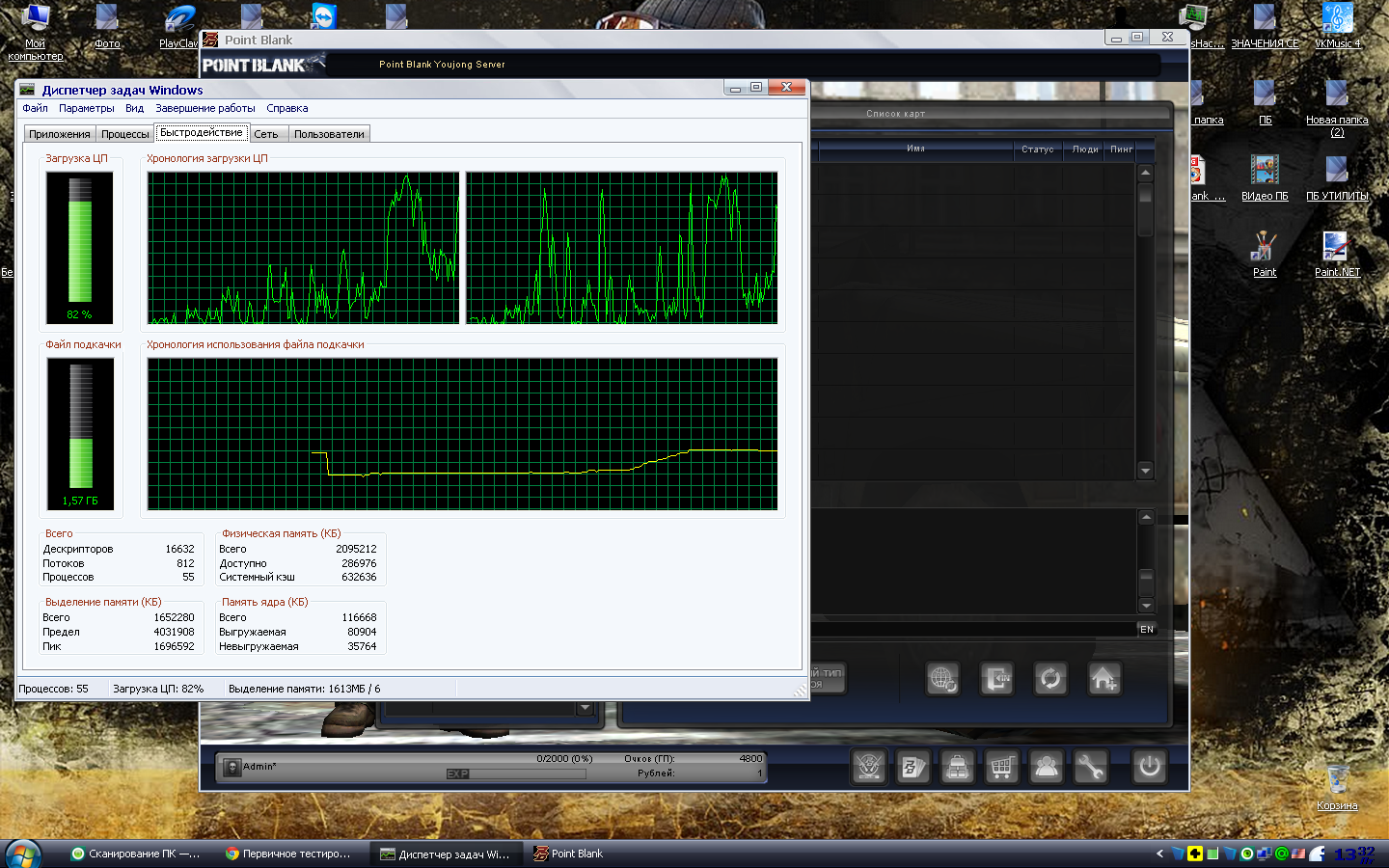Click the Пинг column header in room list

1121,149
